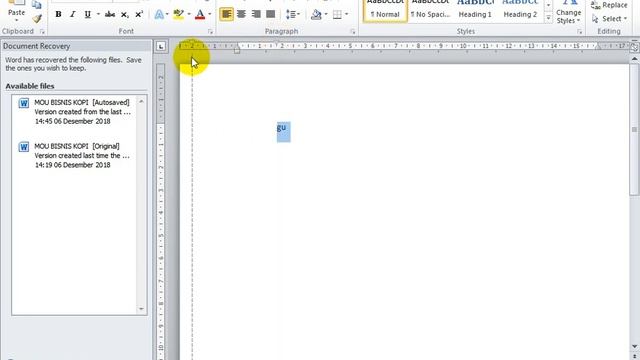Open the Shading dropdown arrow
Screen dimensions: 640x360
tap(326, 15)
